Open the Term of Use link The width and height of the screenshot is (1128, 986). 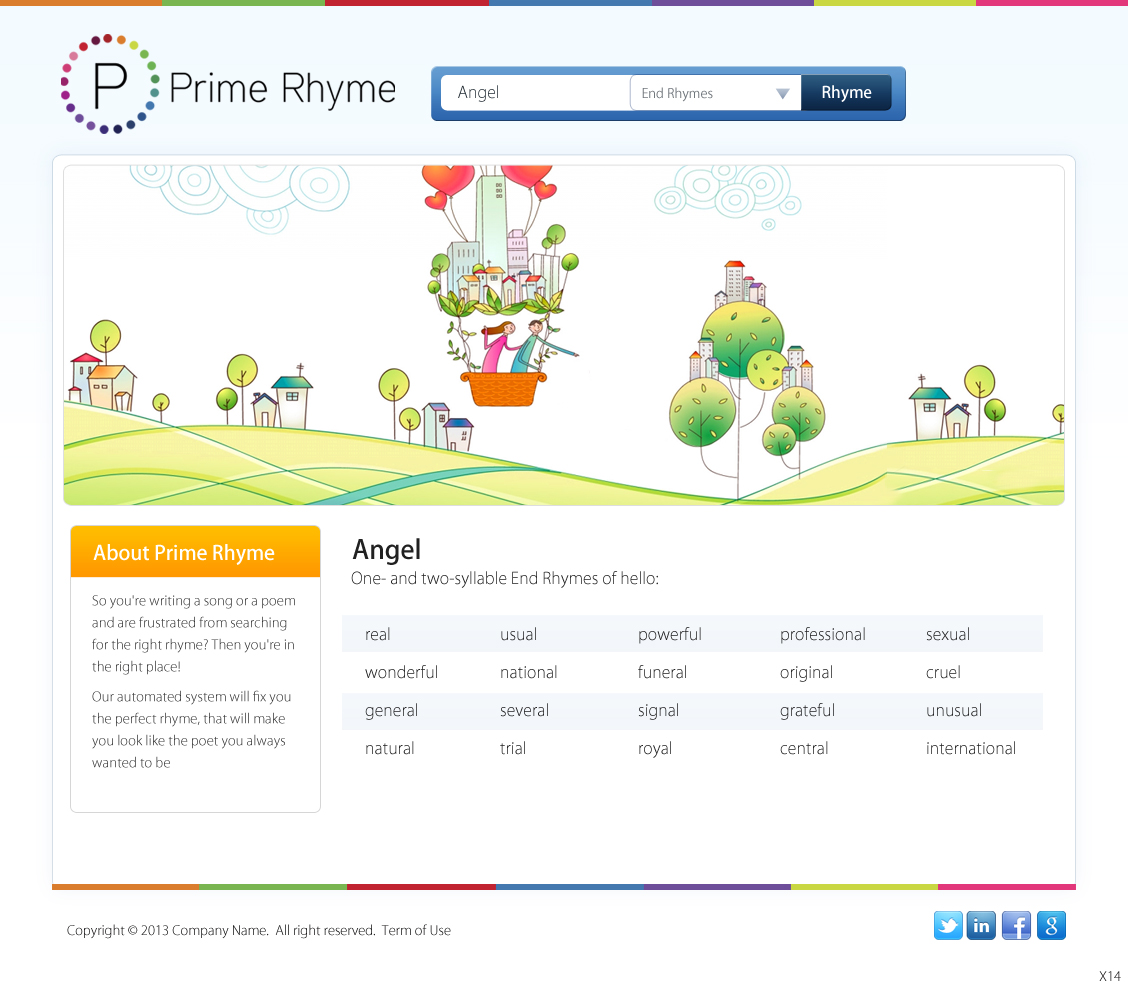(416, 930)
